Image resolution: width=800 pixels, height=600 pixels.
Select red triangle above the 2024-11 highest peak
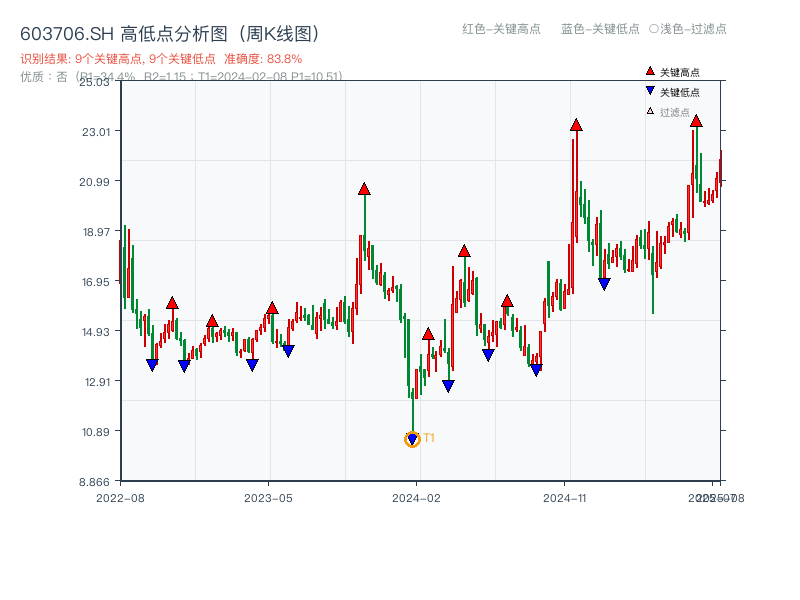(x=576, y=124)
